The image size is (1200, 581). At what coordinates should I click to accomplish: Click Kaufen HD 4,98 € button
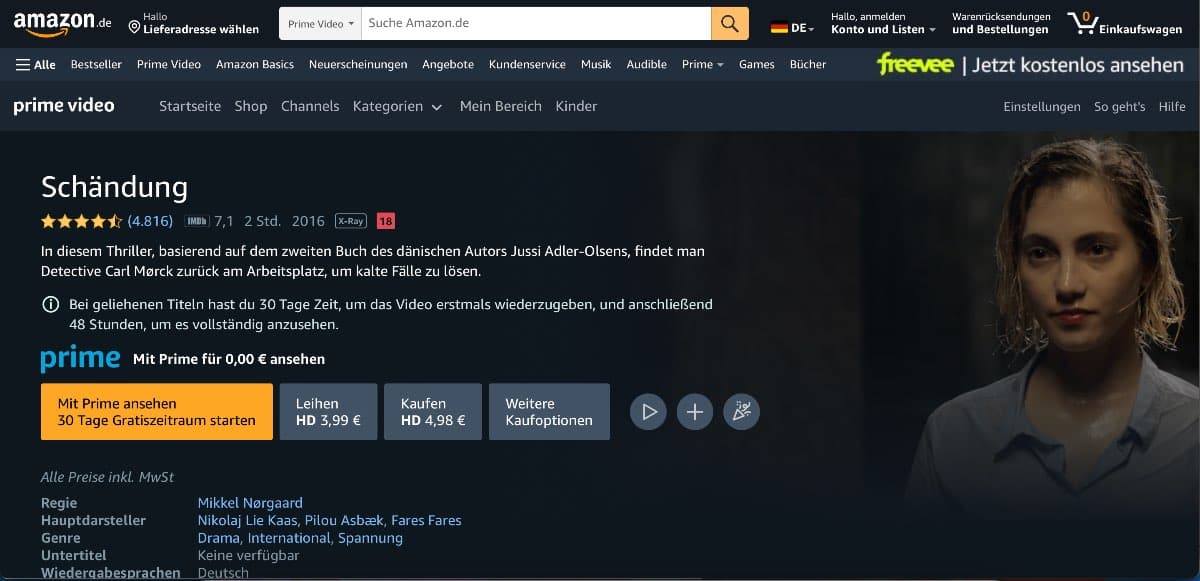tap(433, 411)
